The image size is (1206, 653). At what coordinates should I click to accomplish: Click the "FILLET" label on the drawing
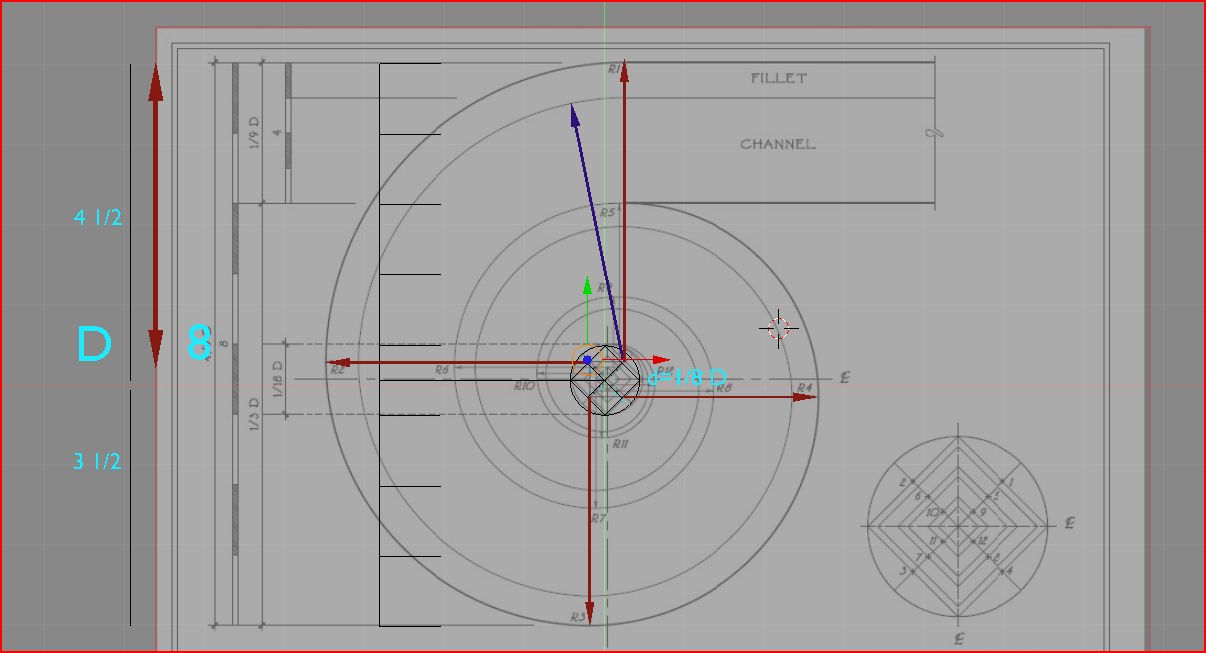778,78
